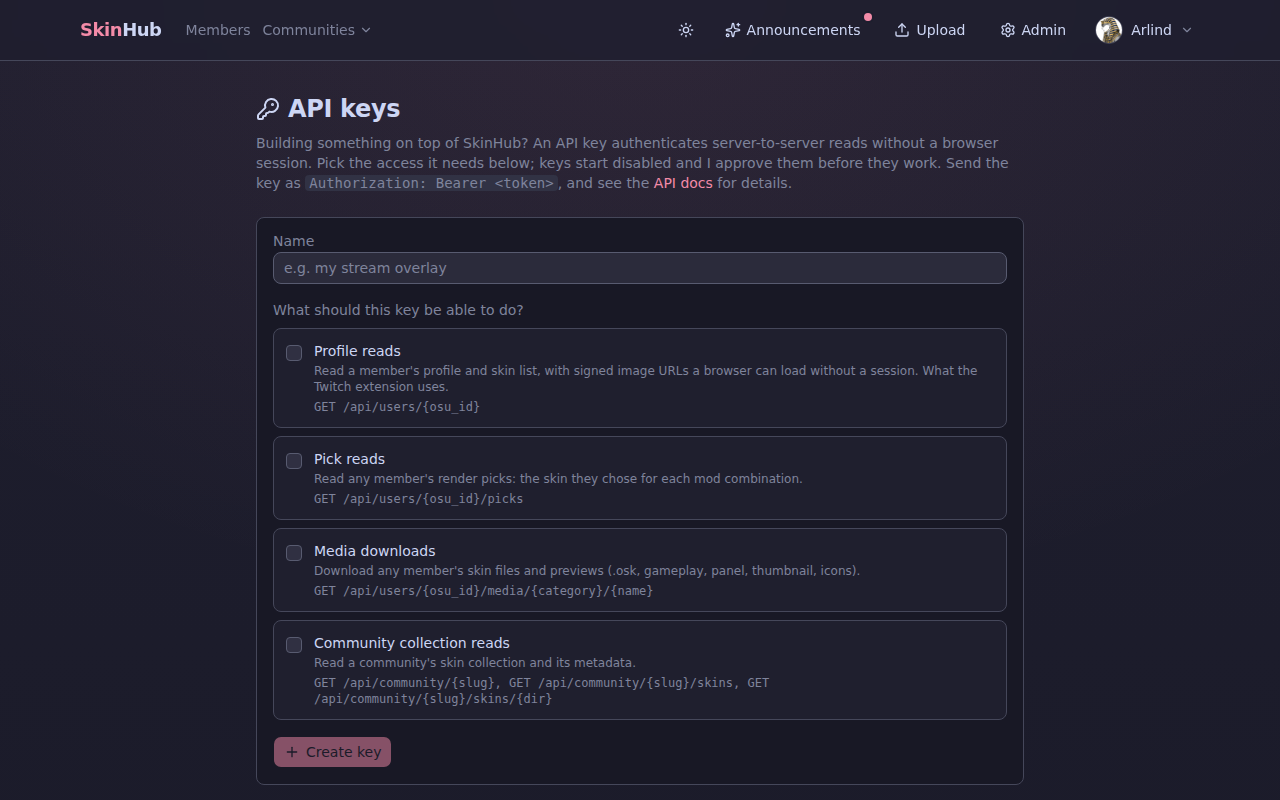Click the Media downloads label

[375, 551]
